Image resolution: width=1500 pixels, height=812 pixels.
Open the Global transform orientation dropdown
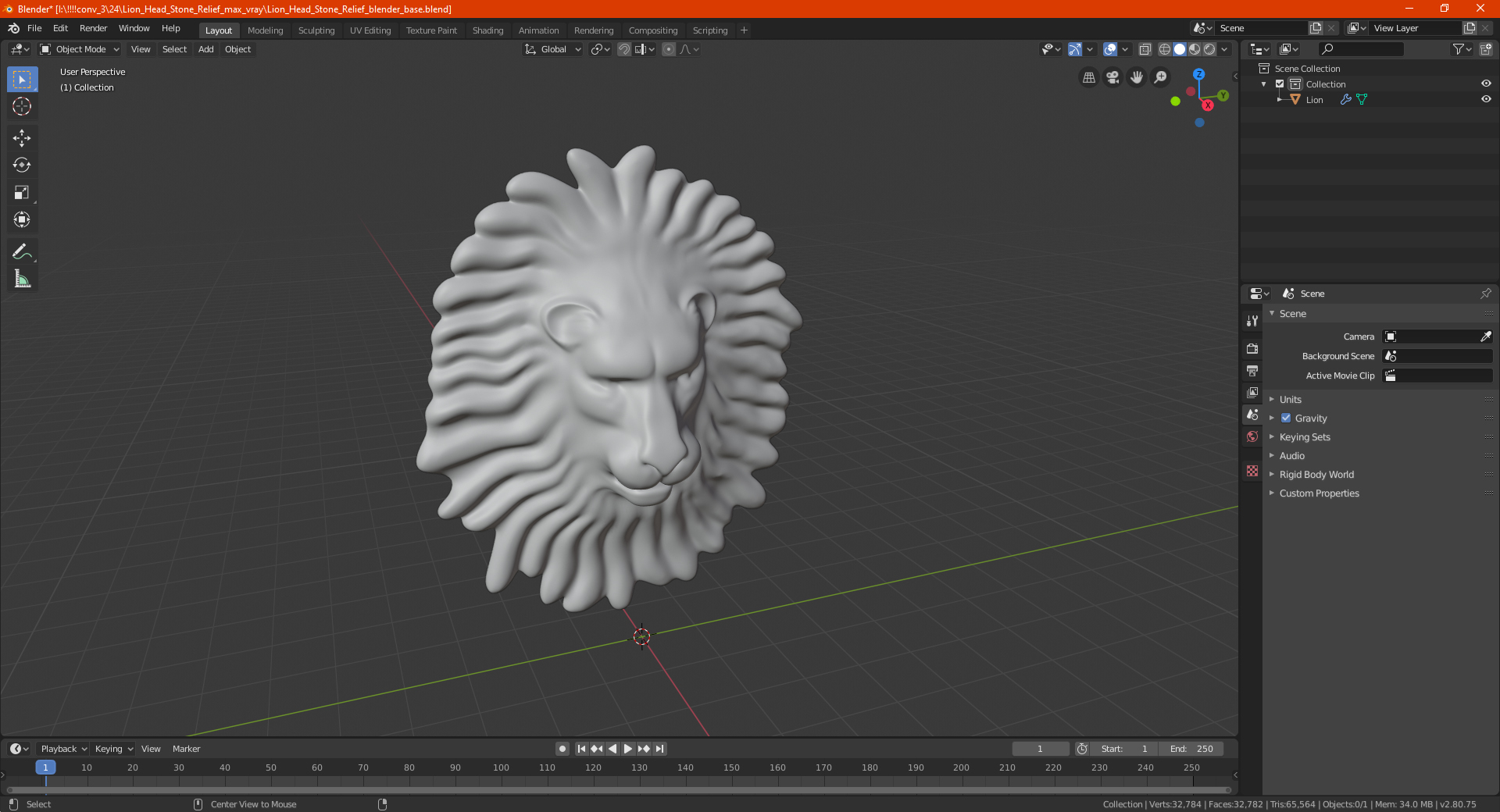click(x=552, y=49)
